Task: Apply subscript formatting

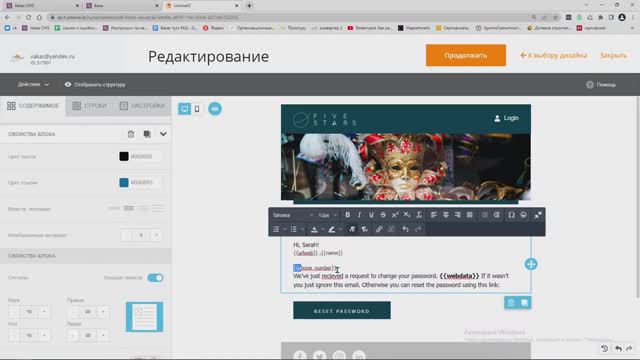Action: pyautogui.click(x=407, y=215)
